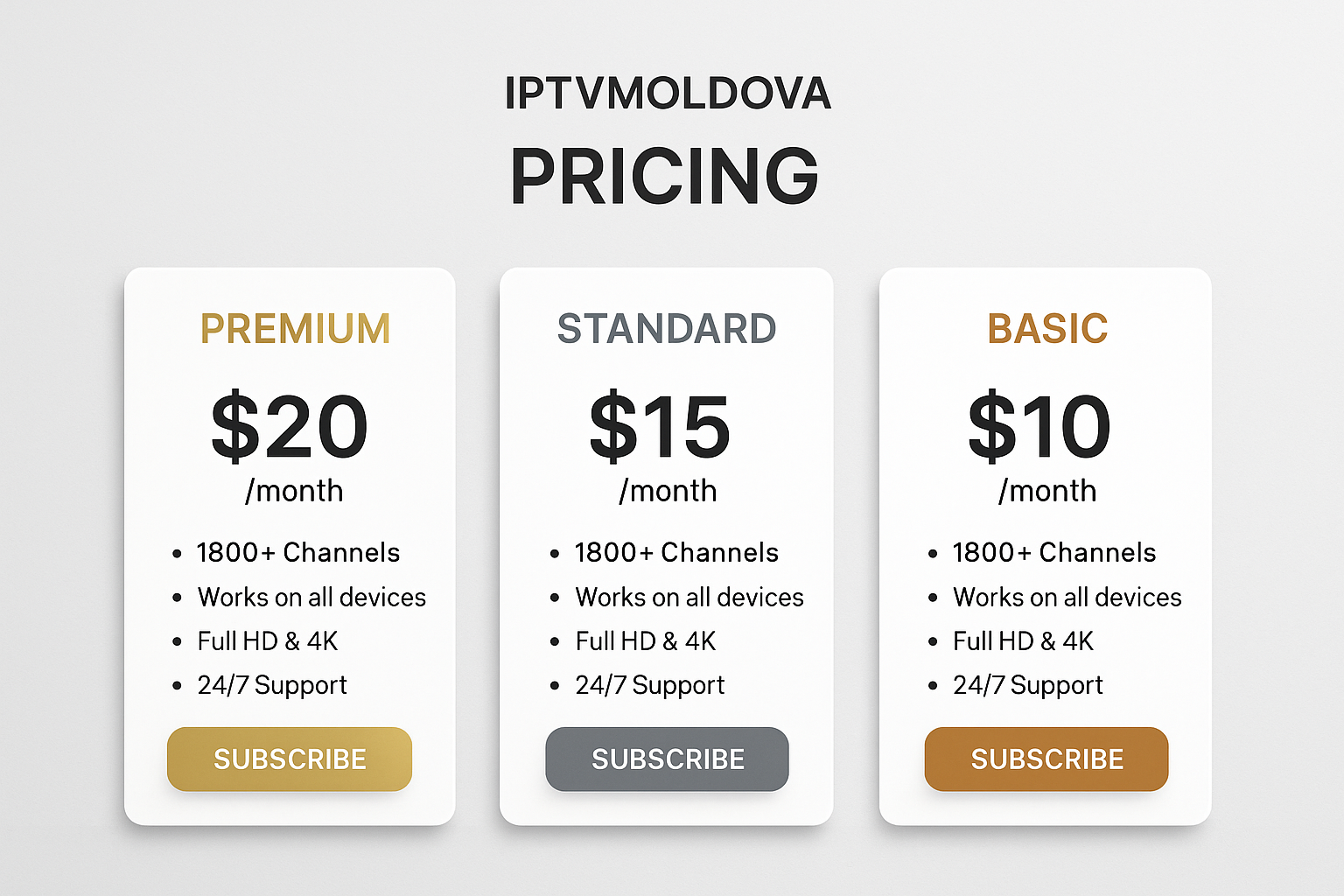Viewport: 1344px width, 896px height.
Task: Click the bronze Basic SUBSCRIBE button
Action: (x=1046, y=759)
